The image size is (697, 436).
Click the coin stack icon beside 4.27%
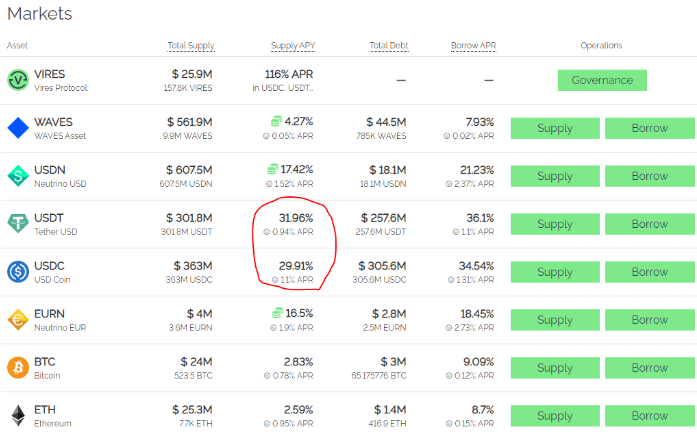(276, 121)
